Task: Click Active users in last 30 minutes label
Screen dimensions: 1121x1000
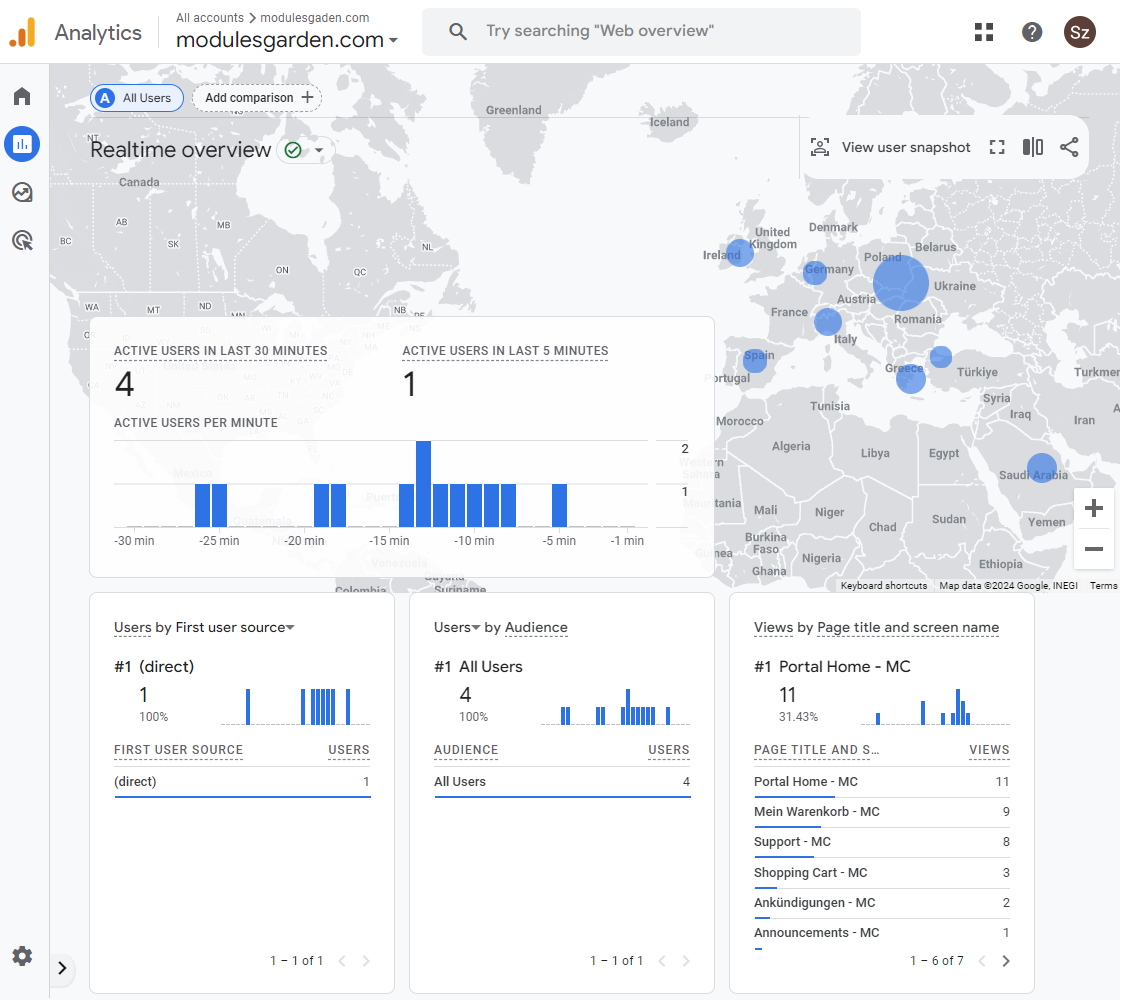Action: [x=220, y=351]
